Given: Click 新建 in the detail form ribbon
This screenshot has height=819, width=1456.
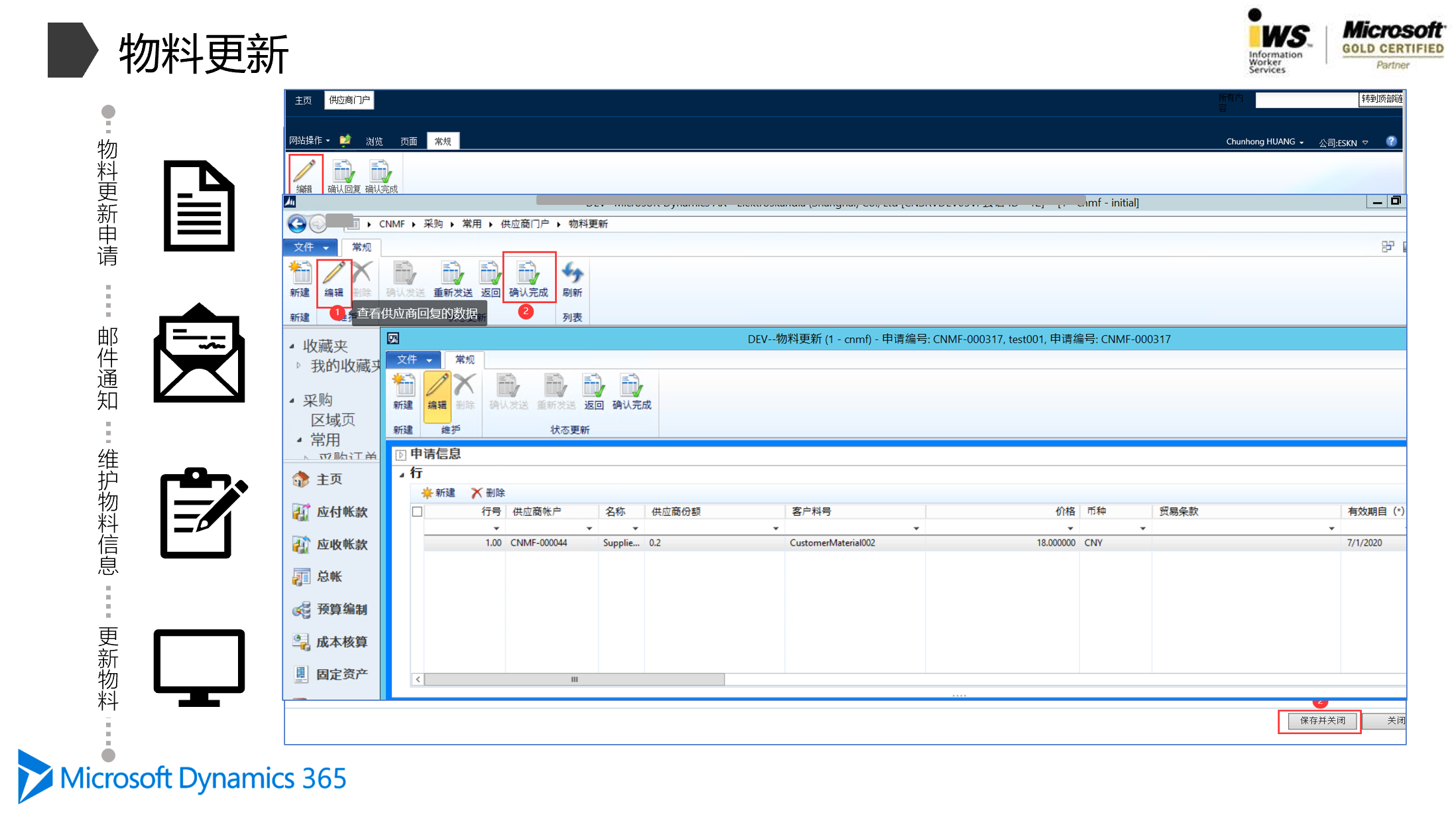Looking at the screenshot, I should (403, 392).
